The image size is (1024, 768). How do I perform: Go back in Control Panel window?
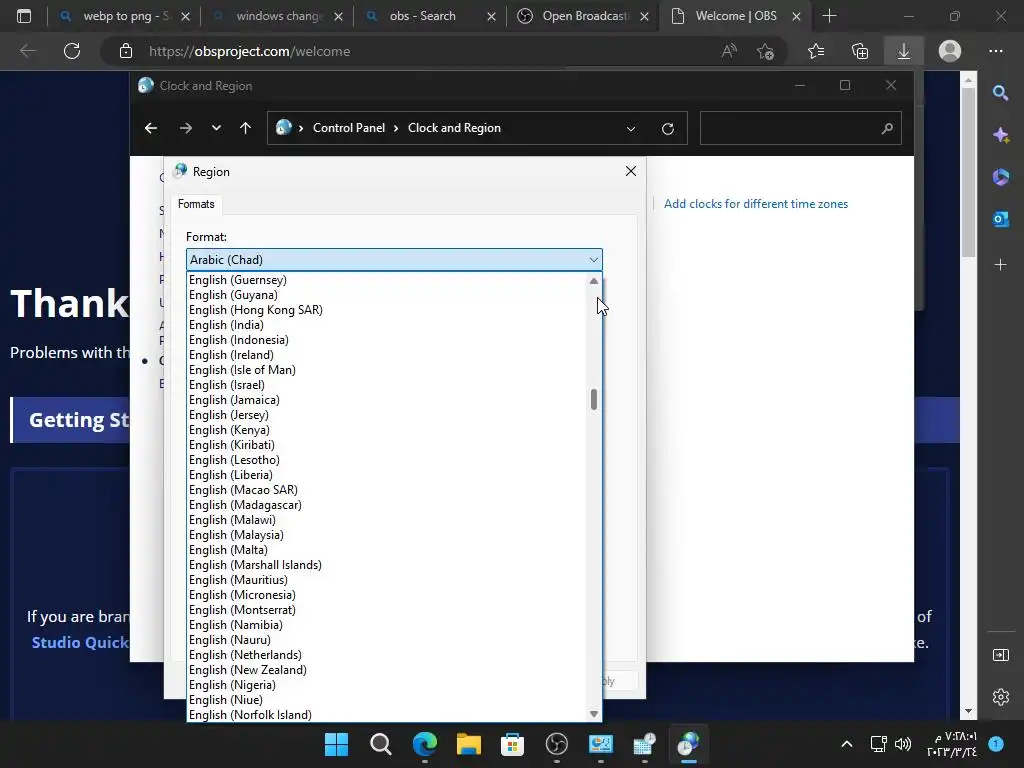pos(151,128)
